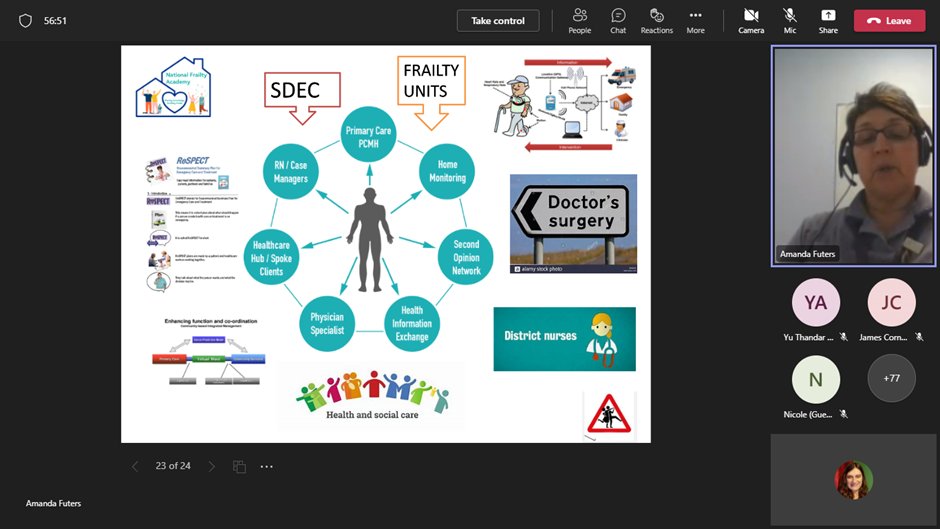Click the Second Opinion Network circle
The width and height of the screenshot is (940, 529).
[466, 257]
